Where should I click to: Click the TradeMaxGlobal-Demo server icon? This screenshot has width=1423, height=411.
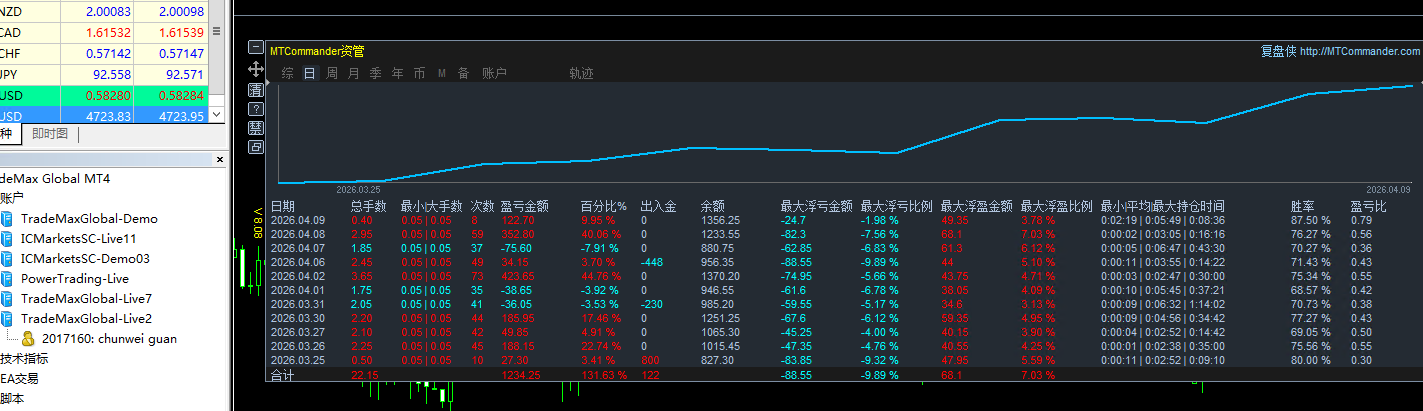pos(8,218)
